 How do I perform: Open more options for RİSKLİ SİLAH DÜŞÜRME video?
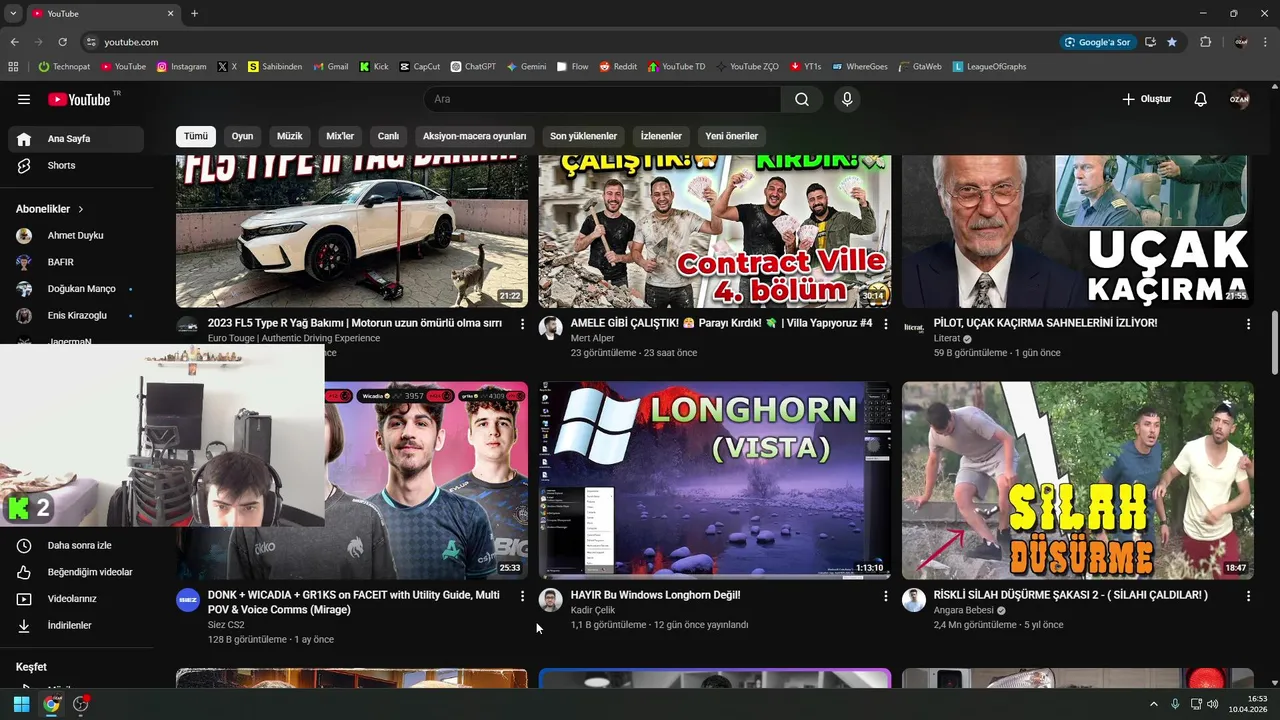(x=1248, y=596)
